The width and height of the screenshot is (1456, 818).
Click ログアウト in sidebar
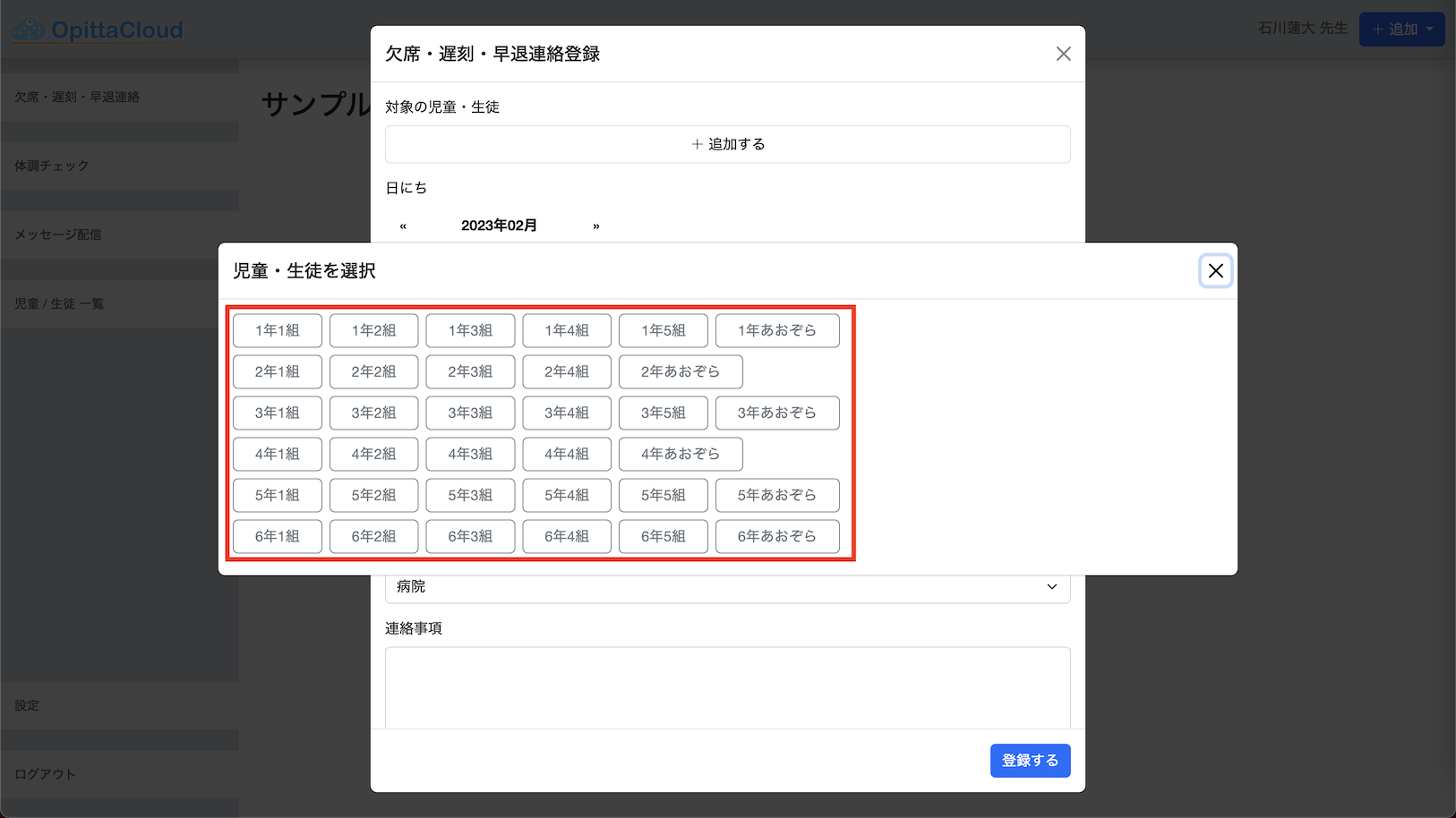tap(119, 774)
